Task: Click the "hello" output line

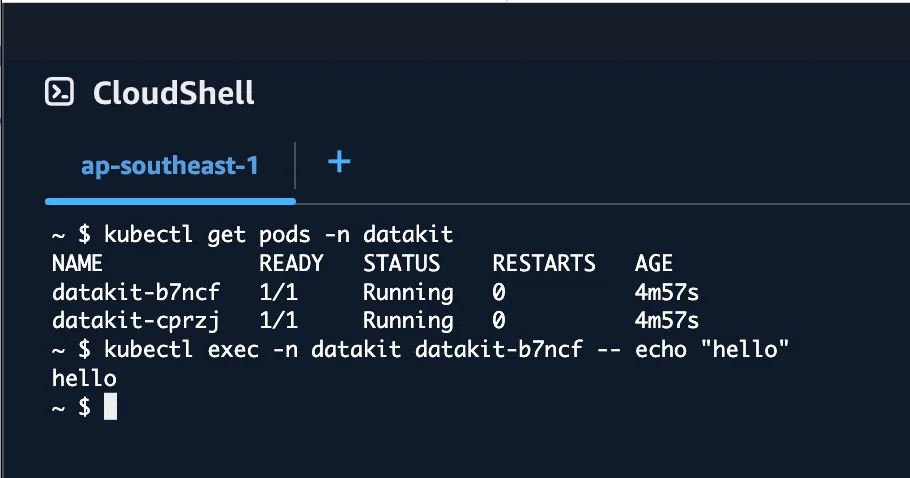Action: click(84, 379)
